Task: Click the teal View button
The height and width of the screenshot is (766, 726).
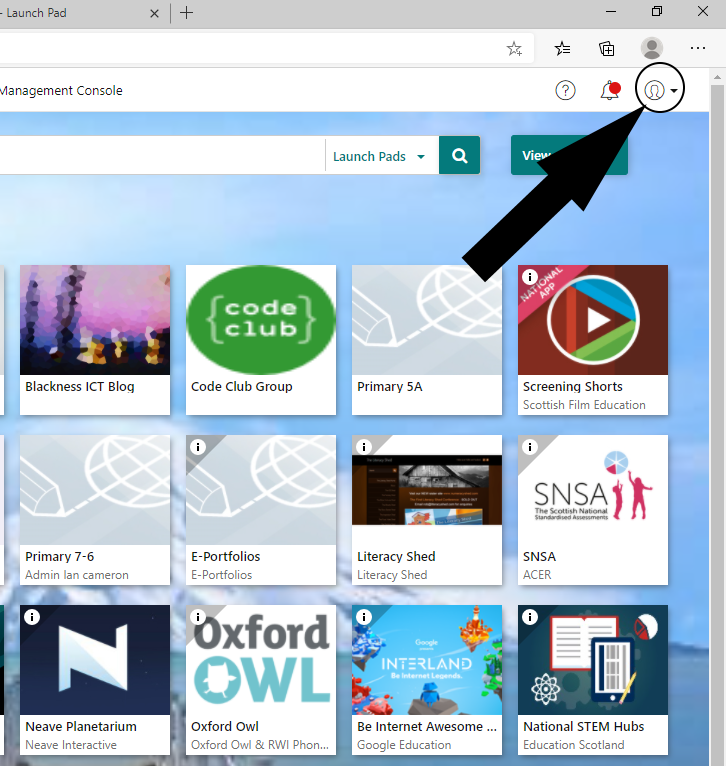Action: (x=569, y=155)
